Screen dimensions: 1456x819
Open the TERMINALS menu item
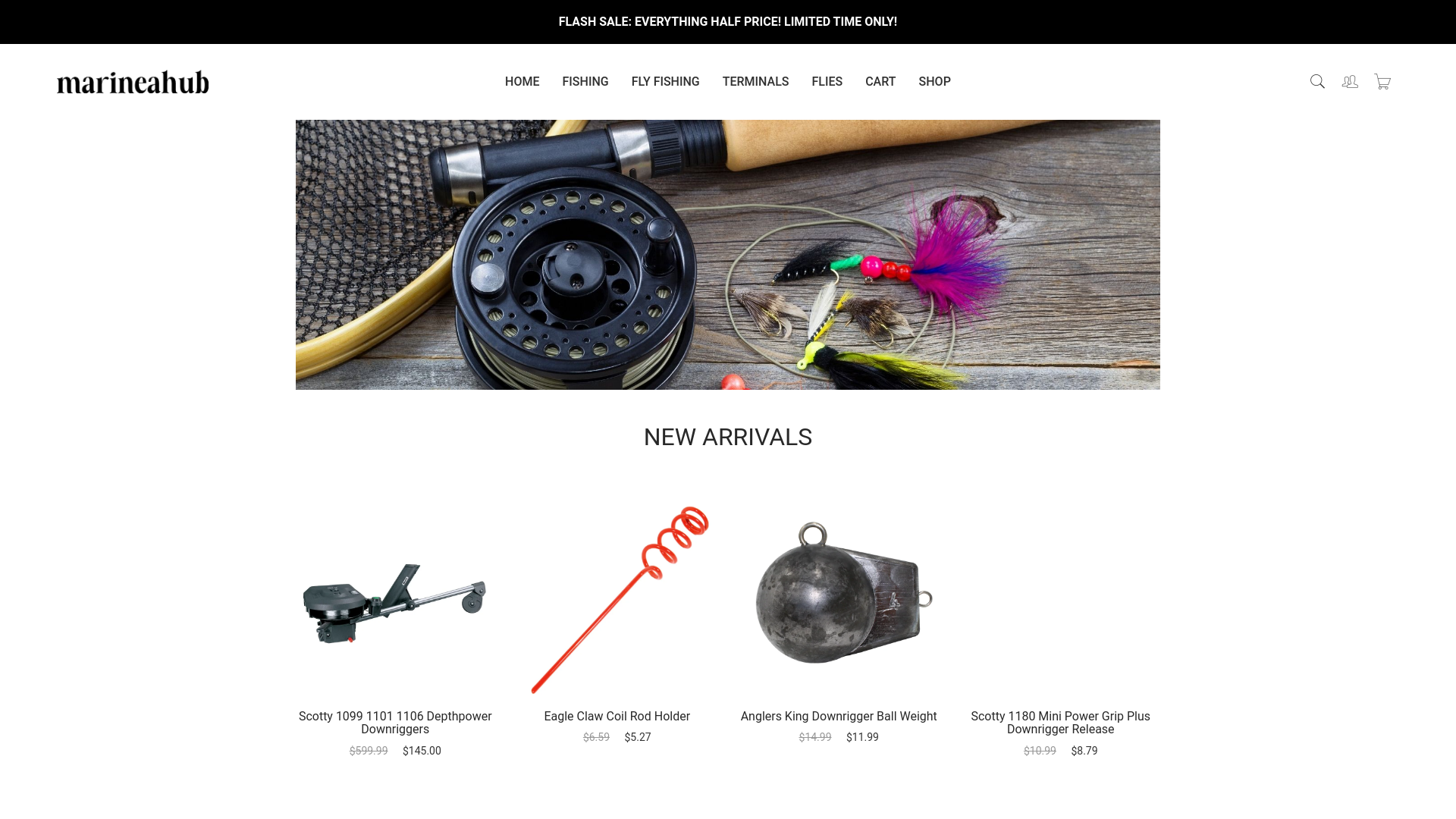755,82
